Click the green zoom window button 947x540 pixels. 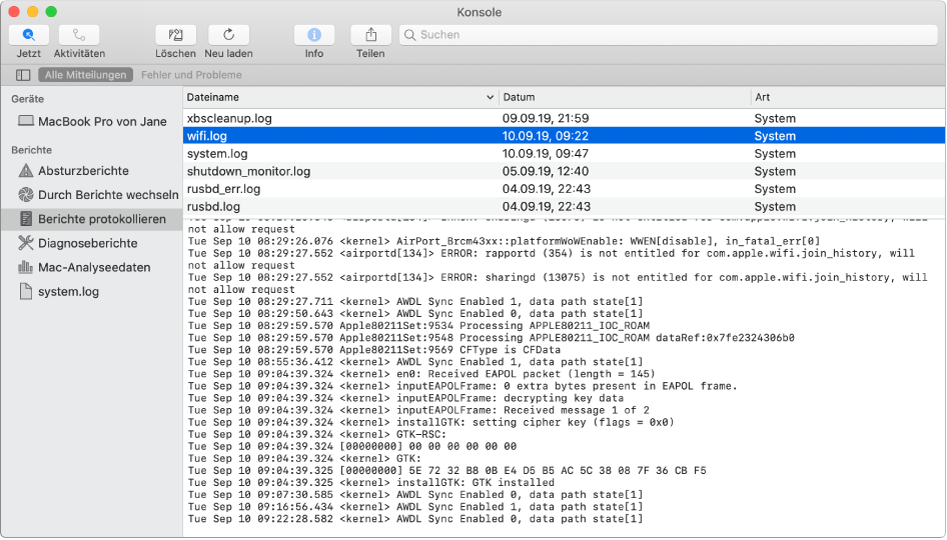(x=51, y=11)
